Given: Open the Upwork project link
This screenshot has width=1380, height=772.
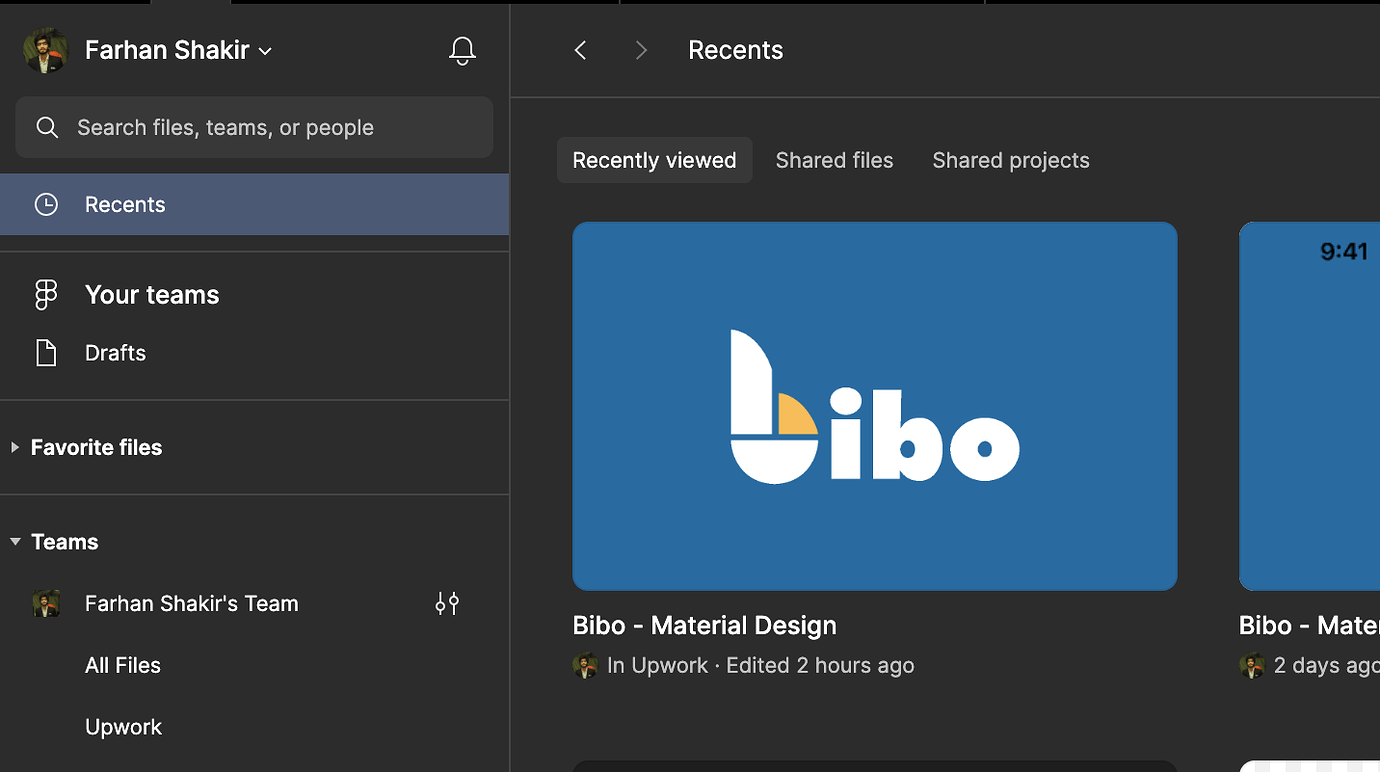Looking at the screenshot, I should (x=123, y=727).
